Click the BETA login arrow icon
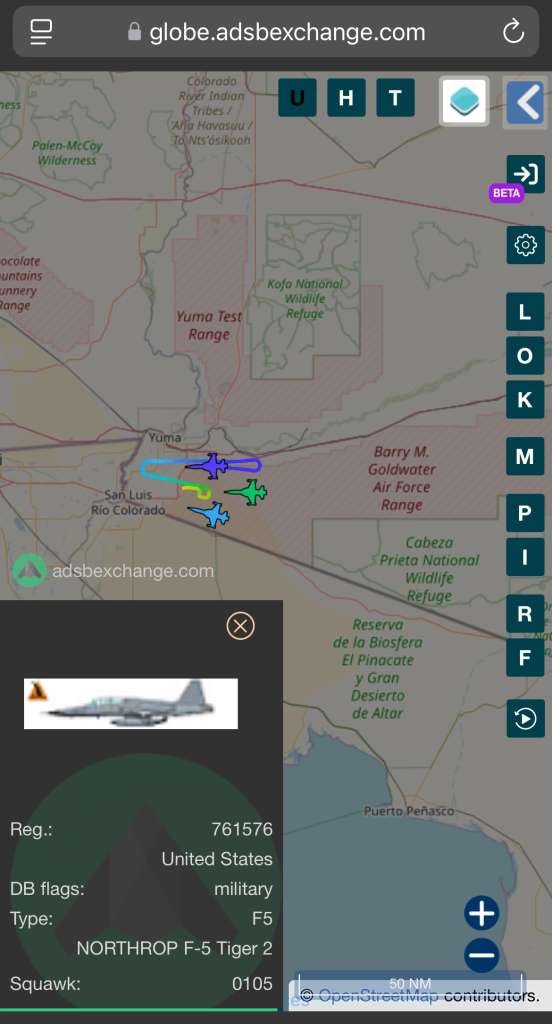This screenshot has height=1024, width=552. tap(525, 174)
